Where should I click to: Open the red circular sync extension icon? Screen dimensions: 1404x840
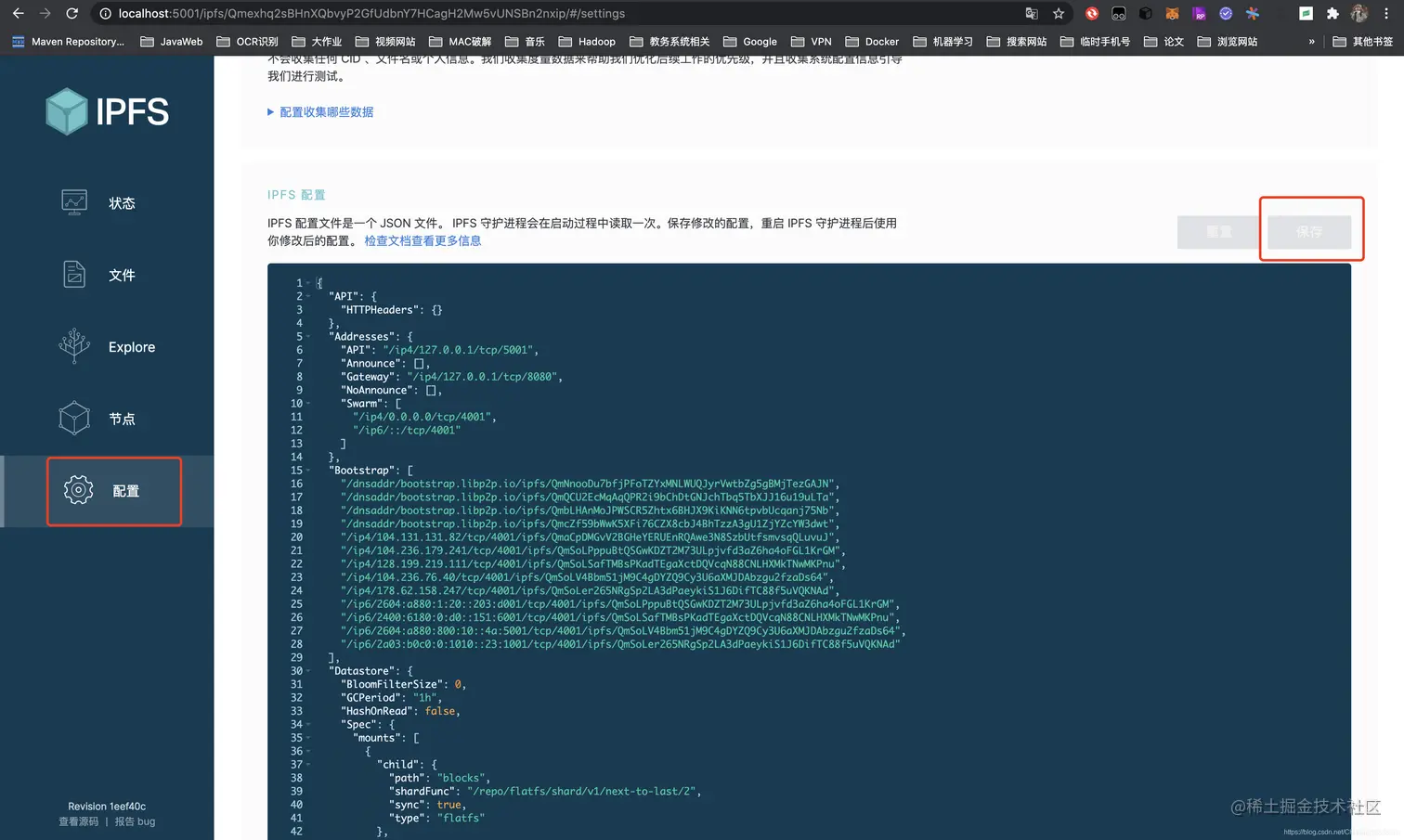coord(1092,13)
